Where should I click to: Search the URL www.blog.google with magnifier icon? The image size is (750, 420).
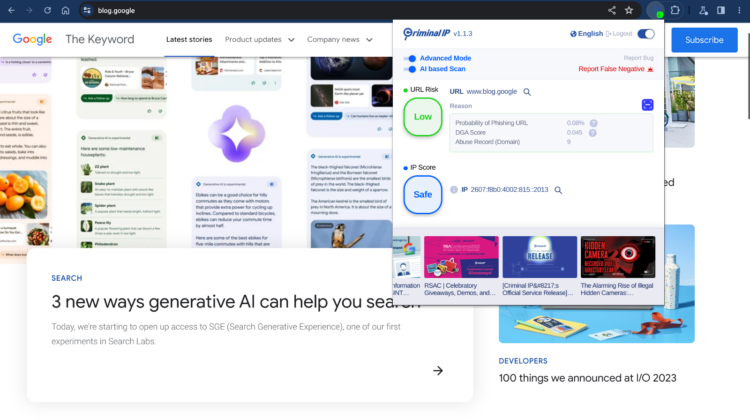pyautogui.click(x=527, y=92)
